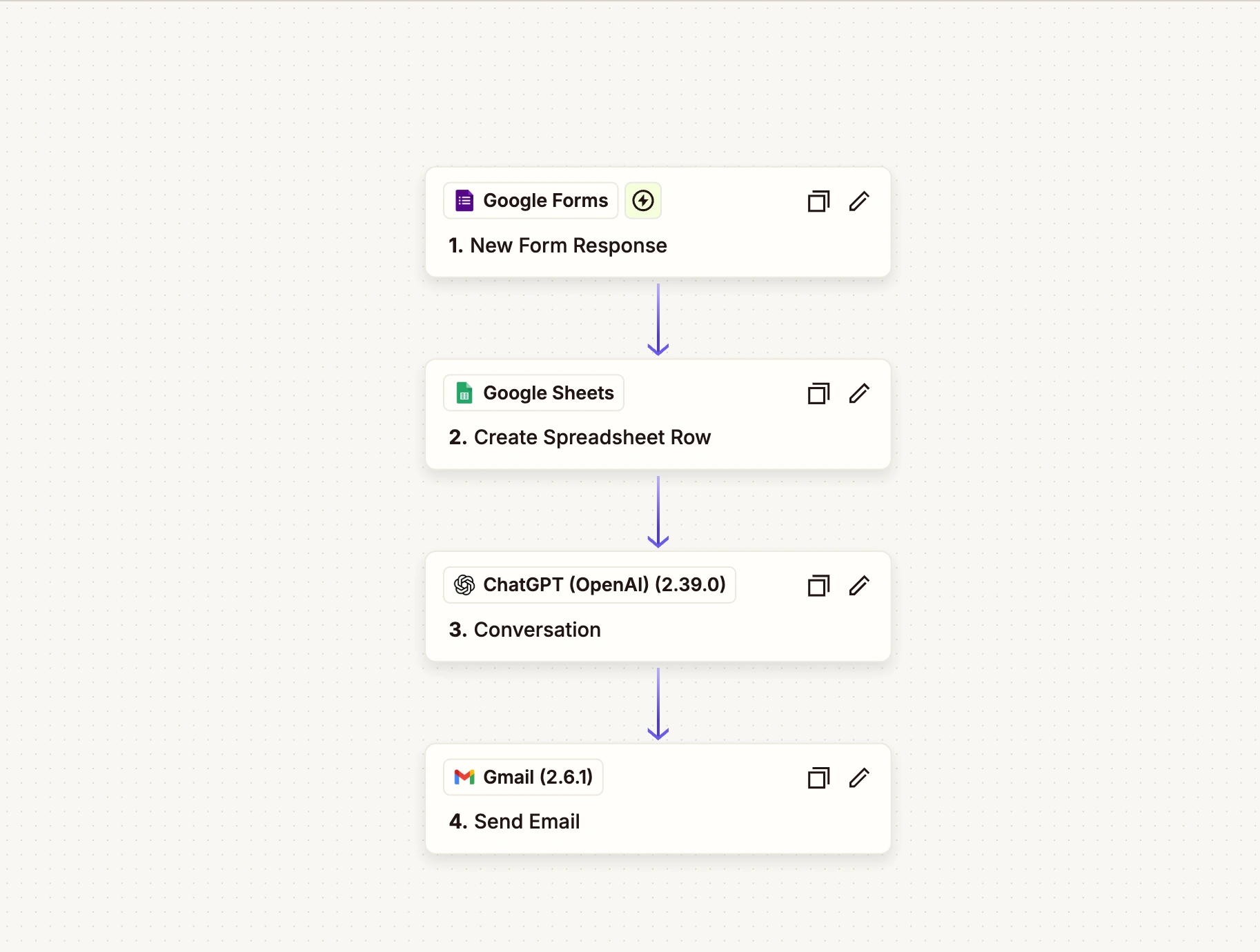
Task: Select the ChatGPT (OpenAI) (2.39.0) label
Action: pyautogui.click(x=604, y=585)
